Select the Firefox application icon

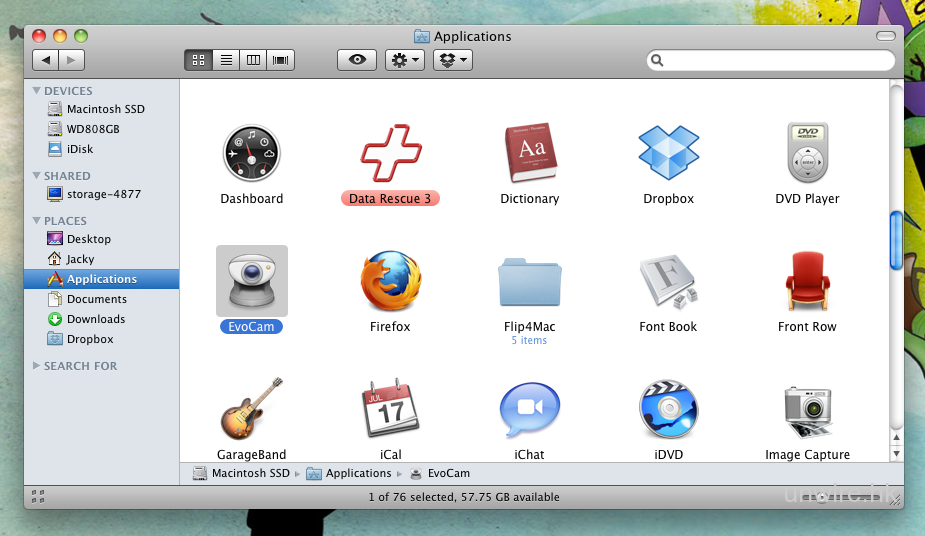coord(390,281)
